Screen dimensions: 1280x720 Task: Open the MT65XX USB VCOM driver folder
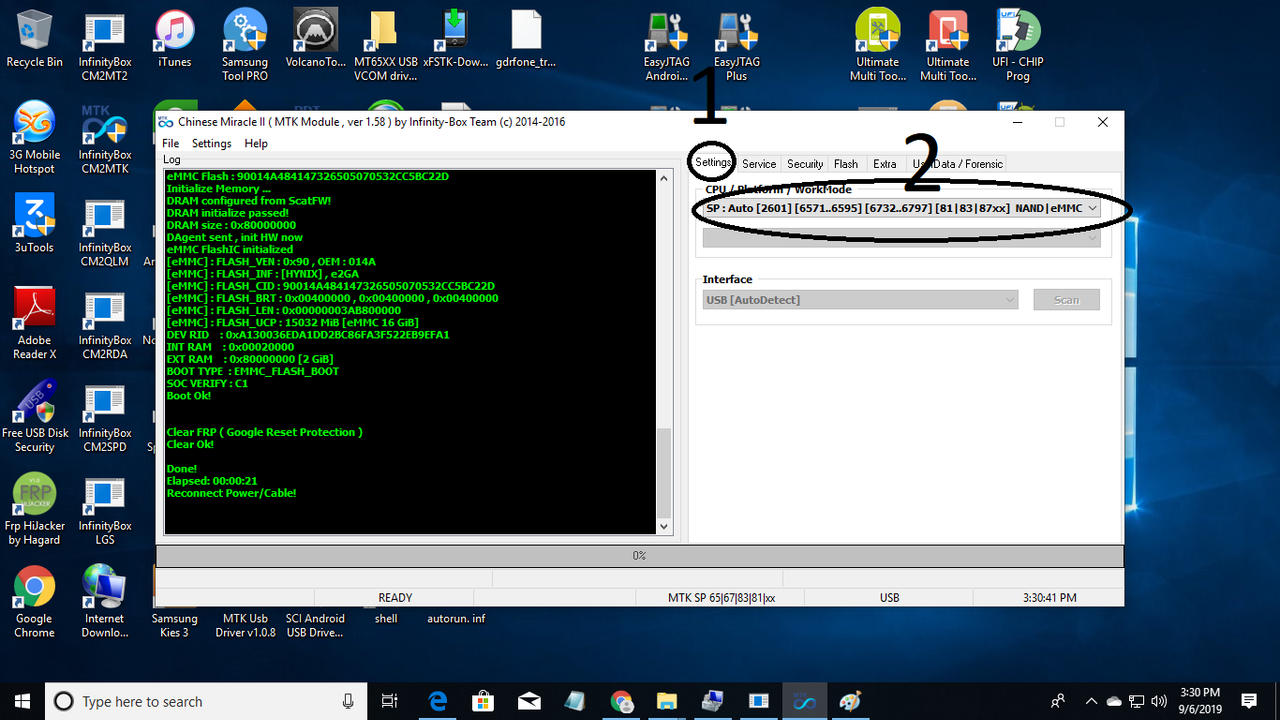(385, 45)
